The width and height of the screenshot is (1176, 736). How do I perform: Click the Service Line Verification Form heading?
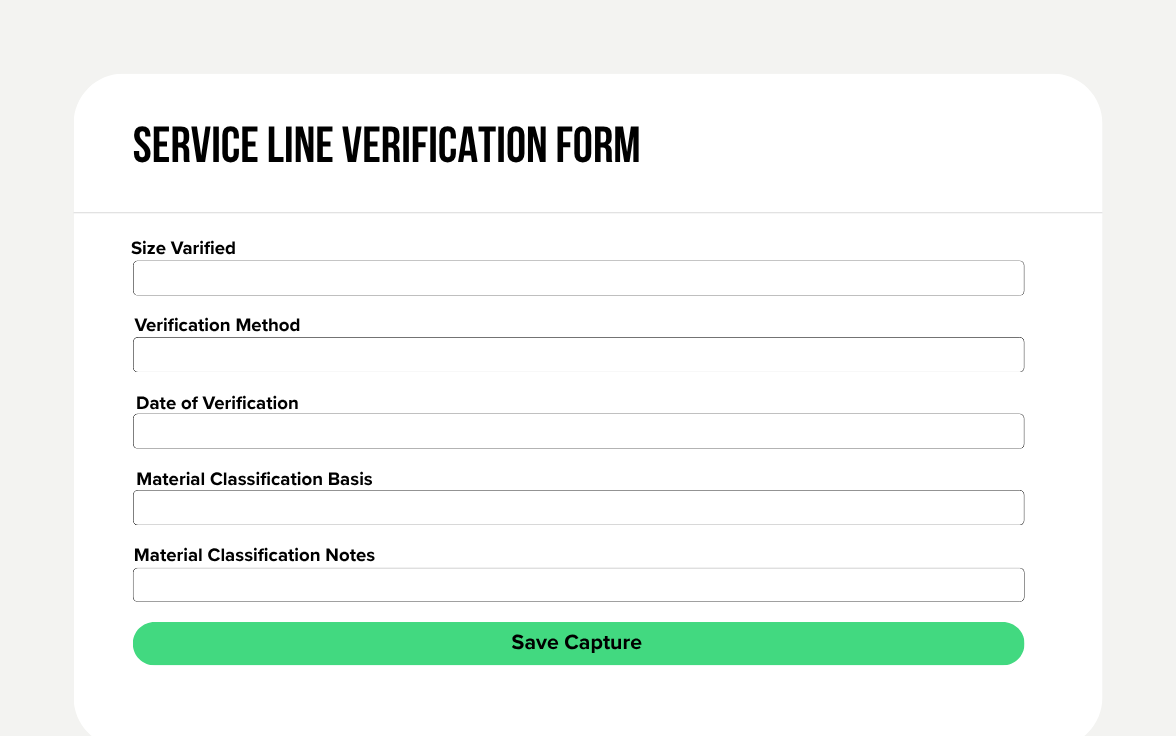pos(386,146)
